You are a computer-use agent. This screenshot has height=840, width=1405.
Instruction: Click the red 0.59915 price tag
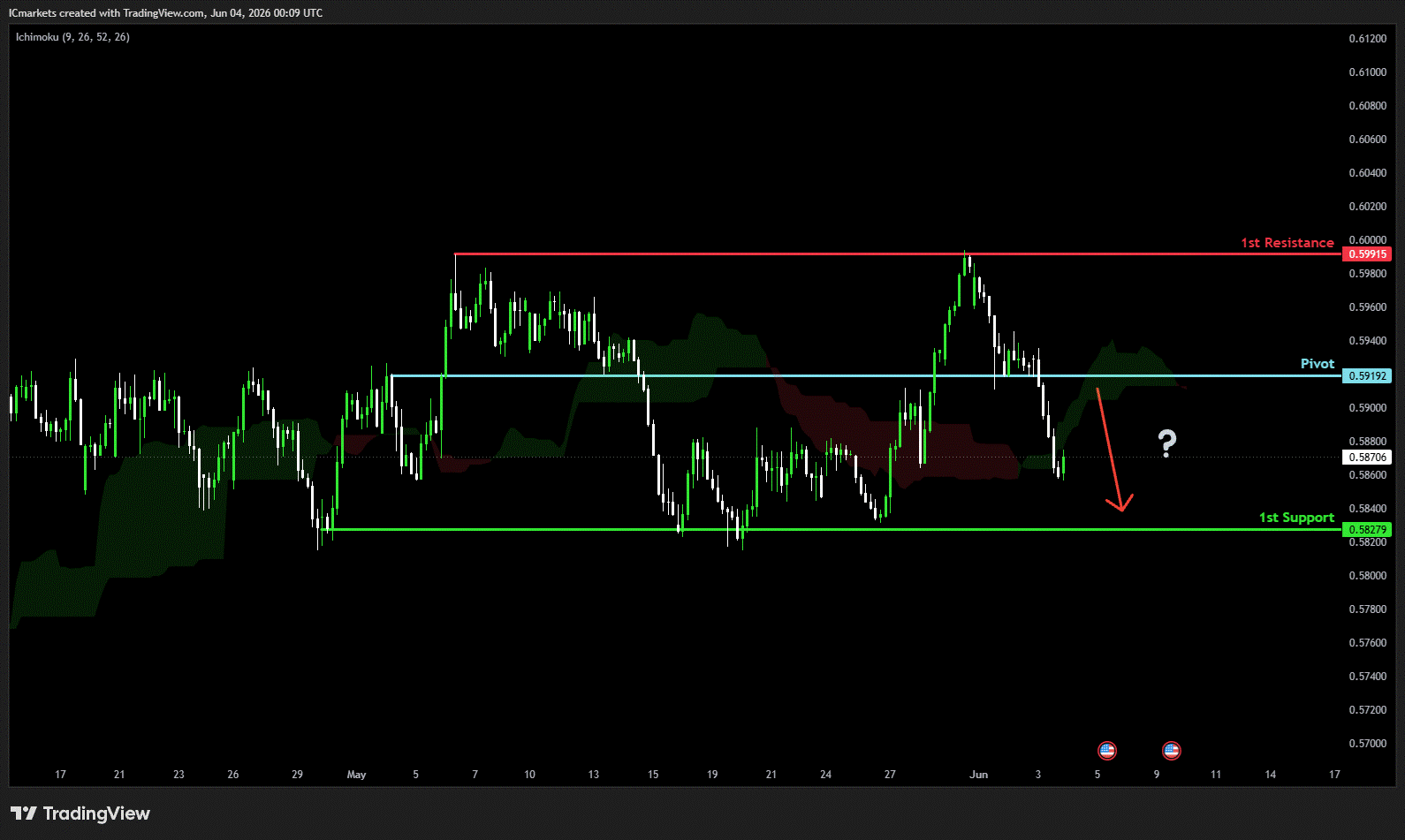(x=1367, y=254)
